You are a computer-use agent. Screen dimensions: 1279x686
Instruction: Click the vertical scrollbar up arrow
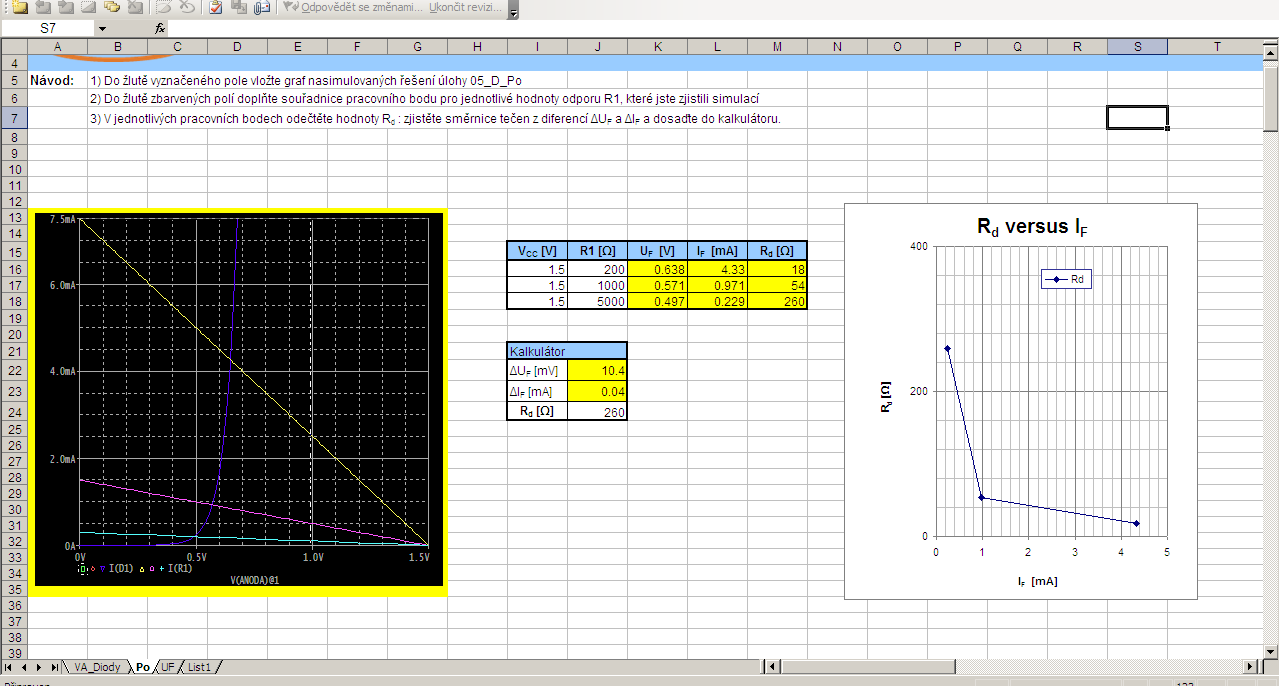tap(1271, 53)
